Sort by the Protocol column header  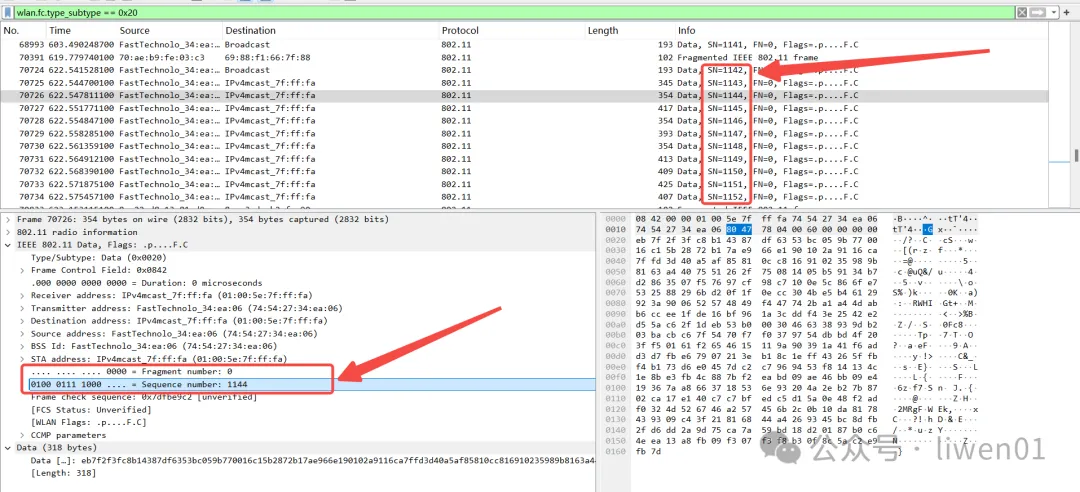(x=460, y=31)
